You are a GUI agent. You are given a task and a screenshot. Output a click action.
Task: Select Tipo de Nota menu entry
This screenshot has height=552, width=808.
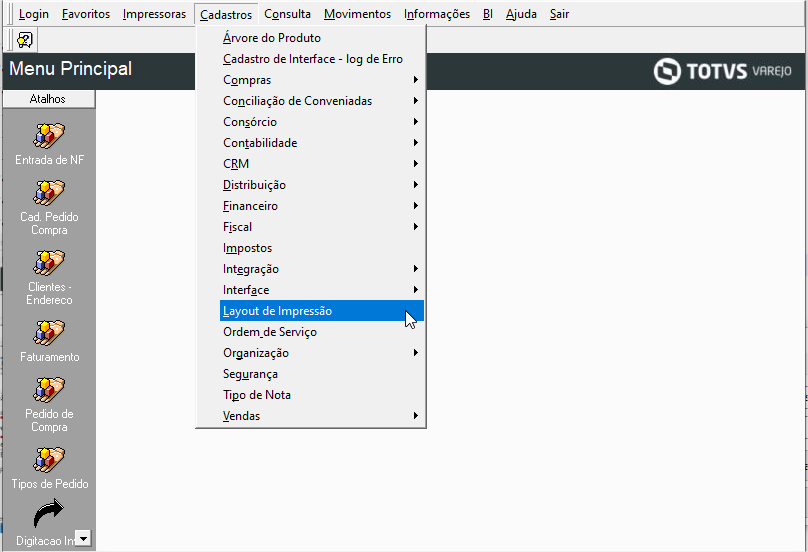coord(322,395)
